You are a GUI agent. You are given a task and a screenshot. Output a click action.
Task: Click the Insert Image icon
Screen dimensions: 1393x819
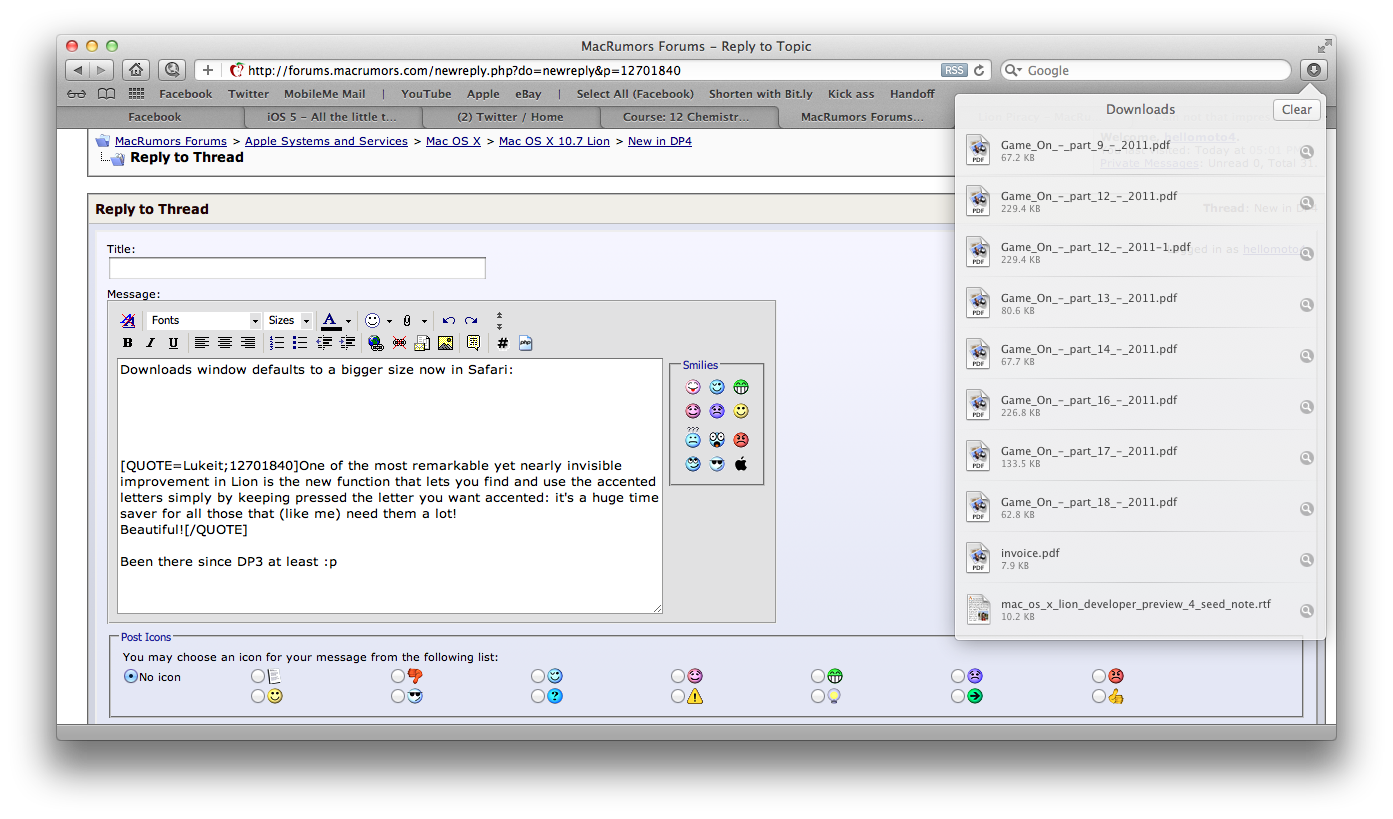click(445, 343)
